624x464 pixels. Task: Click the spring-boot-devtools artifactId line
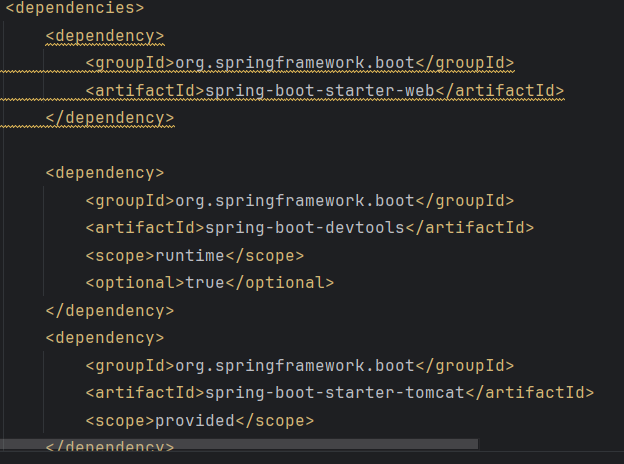[x=310, y=228]
